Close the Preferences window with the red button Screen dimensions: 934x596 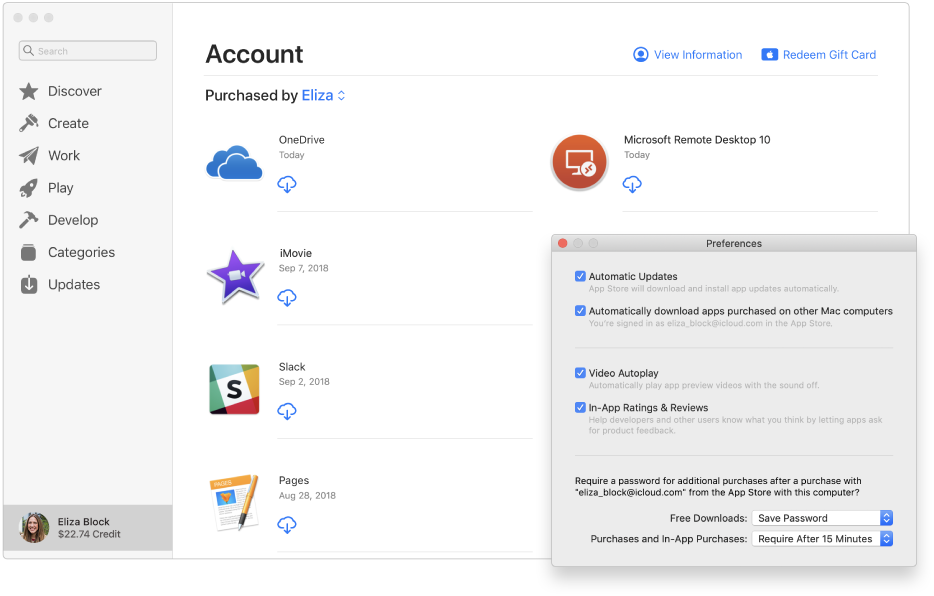562,243
